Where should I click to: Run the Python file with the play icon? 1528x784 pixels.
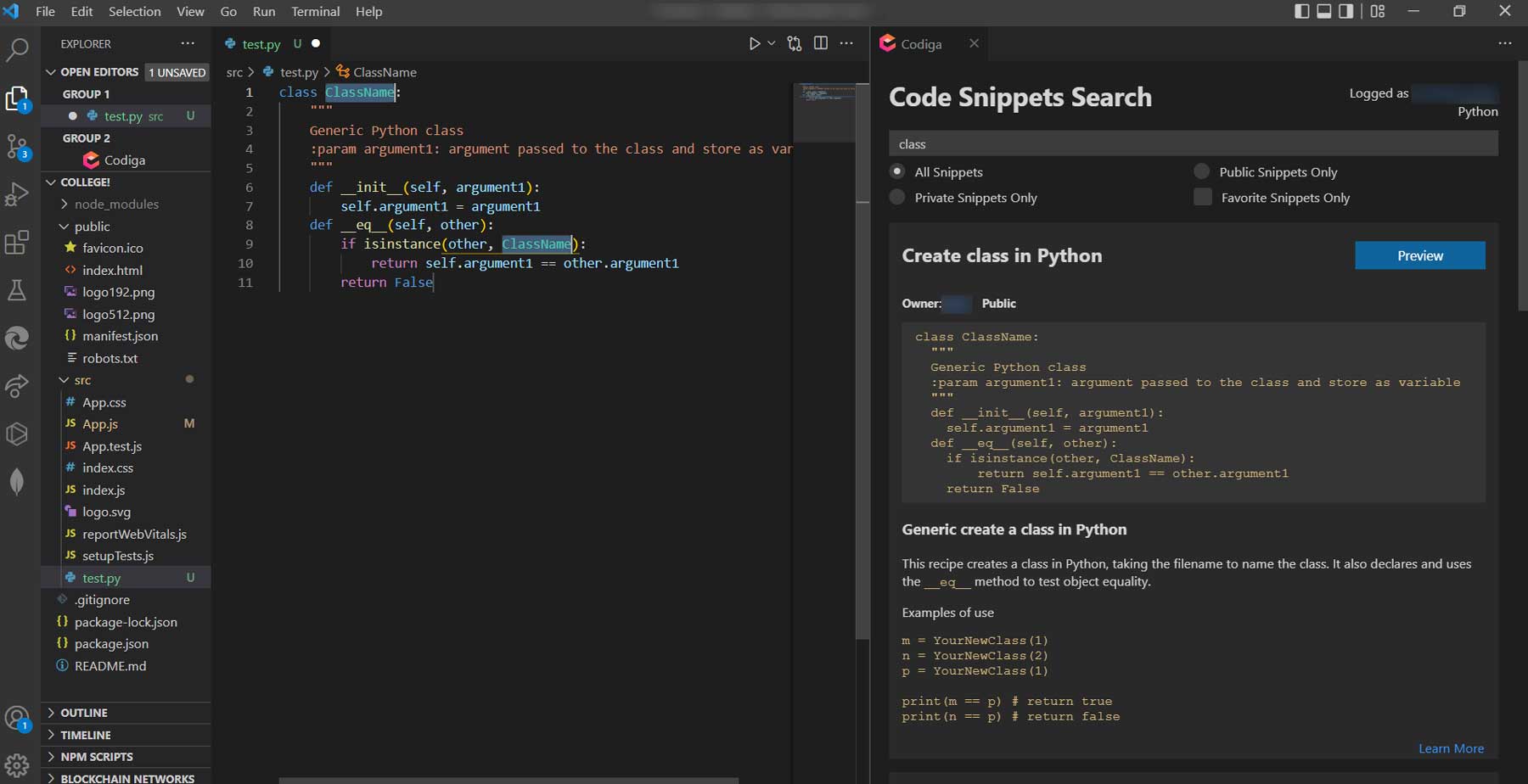(x=755, y=42)
